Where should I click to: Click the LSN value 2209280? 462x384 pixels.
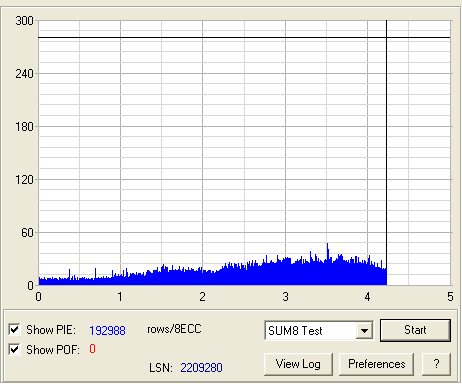(201, 368)
